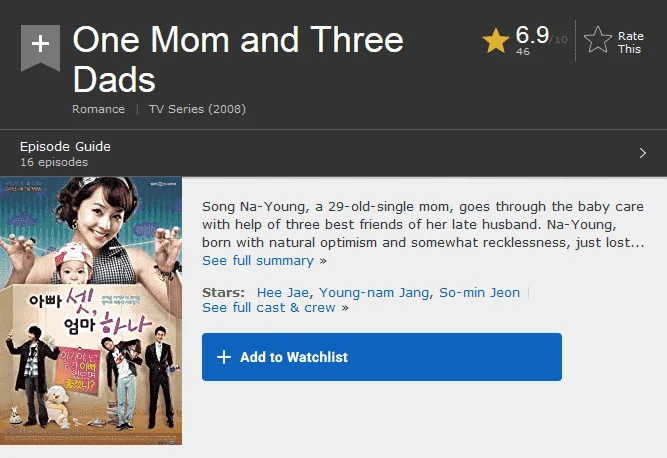Click the One Mom and Three Dads title
This screenshot has height=458, width=667.
tap(238, 59)
